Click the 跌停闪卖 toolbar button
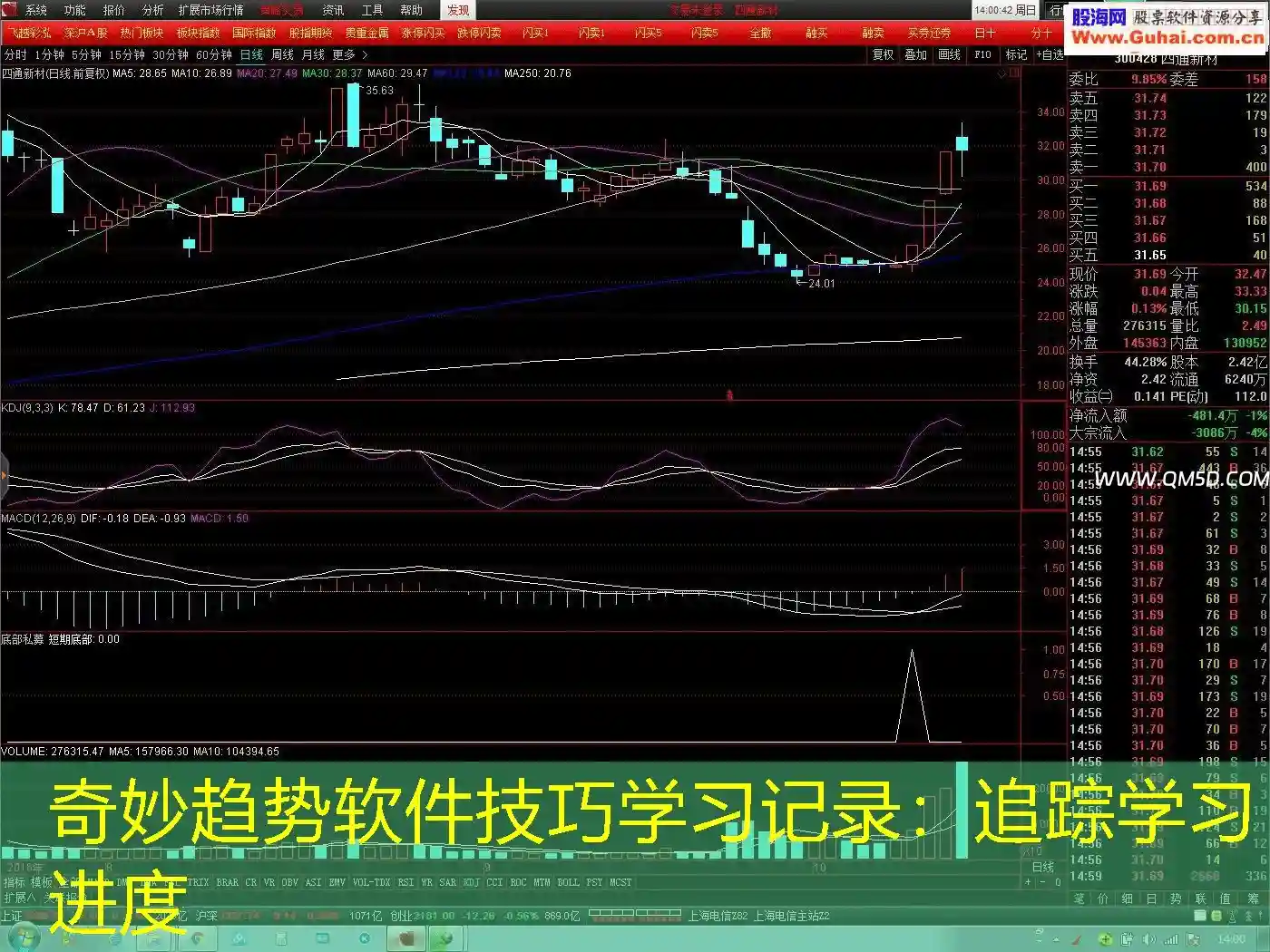Image resolution: width=1270 pixels, height=952 pixels. pos(479,33)
